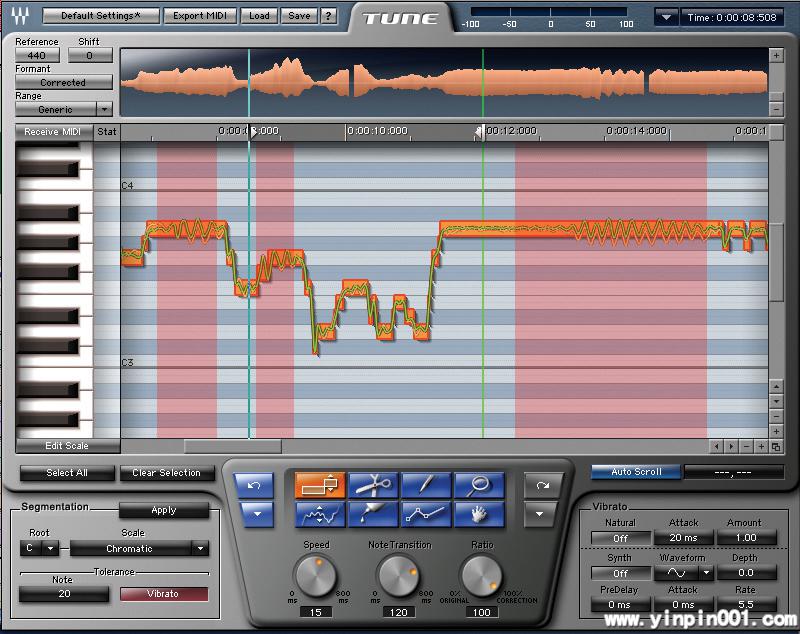
Task: Select the Line segment tool
Action: tap(426, 514)
